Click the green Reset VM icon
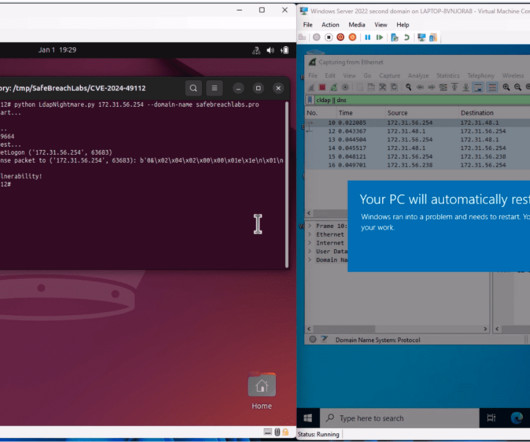 379,37
